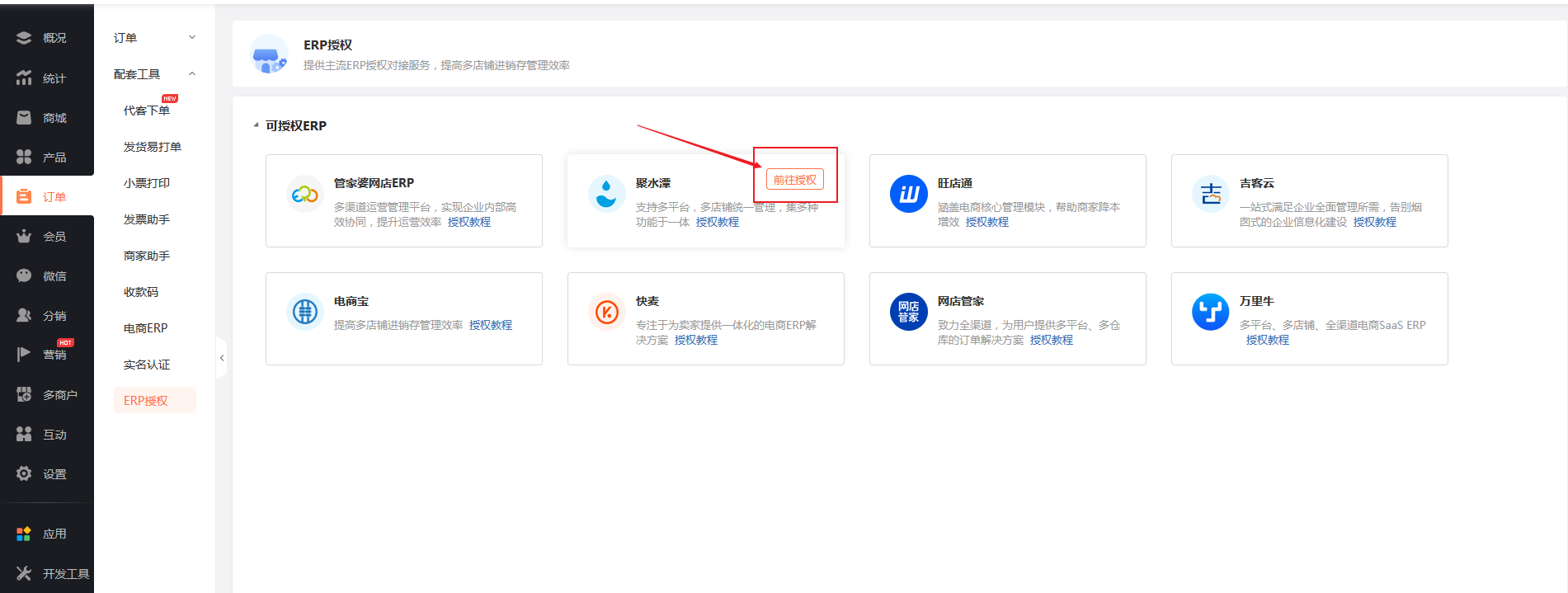Screen dimensions: 1568x593
Task: Click the 订单 orders icon in dark sidebar
Action: pyautogui.click(x=24, y=196)
